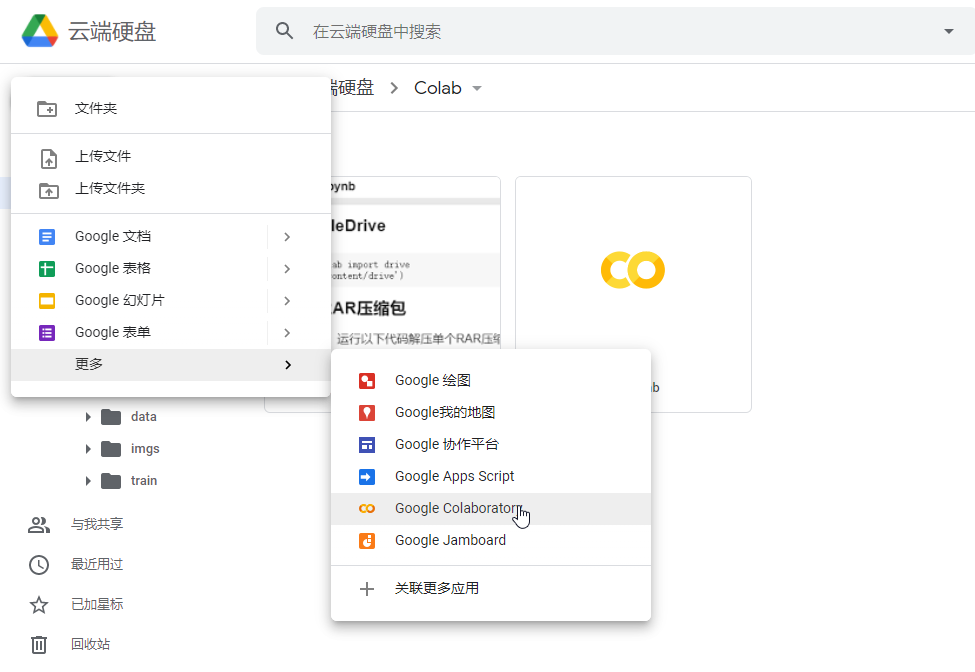
Task: Click the small Colaboratory CO icon
Action: coord(367,509)
